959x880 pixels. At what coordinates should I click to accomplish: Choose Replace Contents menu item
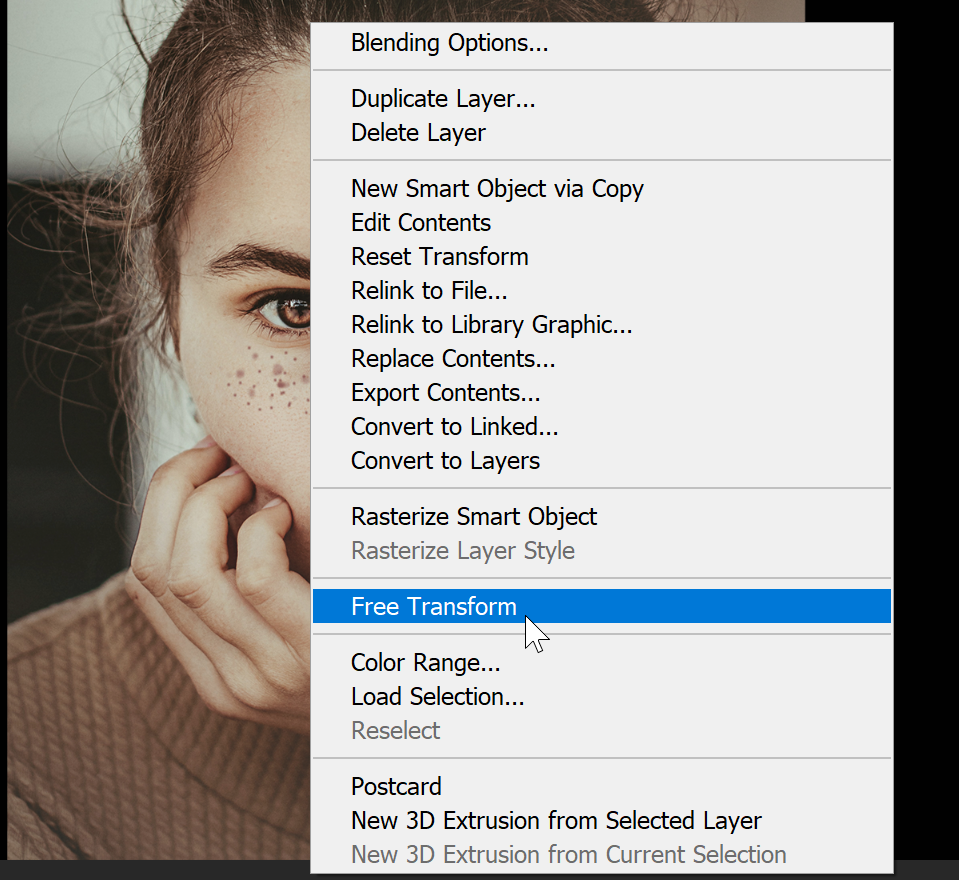click(602, 359)
